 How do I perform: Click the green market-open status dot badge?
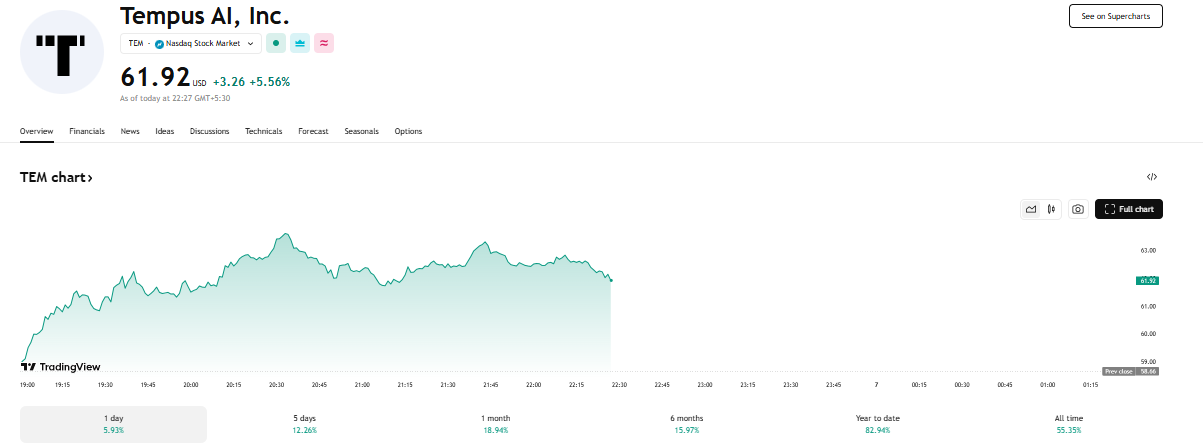275,43
